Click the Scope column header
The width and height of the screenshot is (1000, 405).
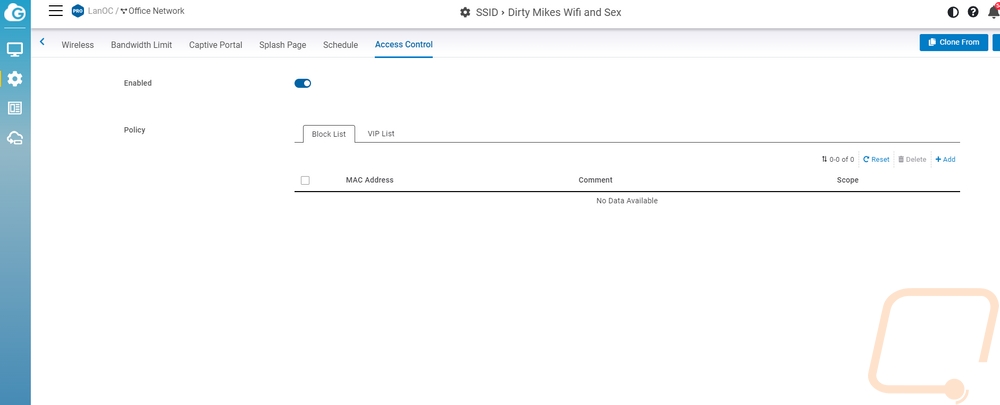tap(848, 180)
